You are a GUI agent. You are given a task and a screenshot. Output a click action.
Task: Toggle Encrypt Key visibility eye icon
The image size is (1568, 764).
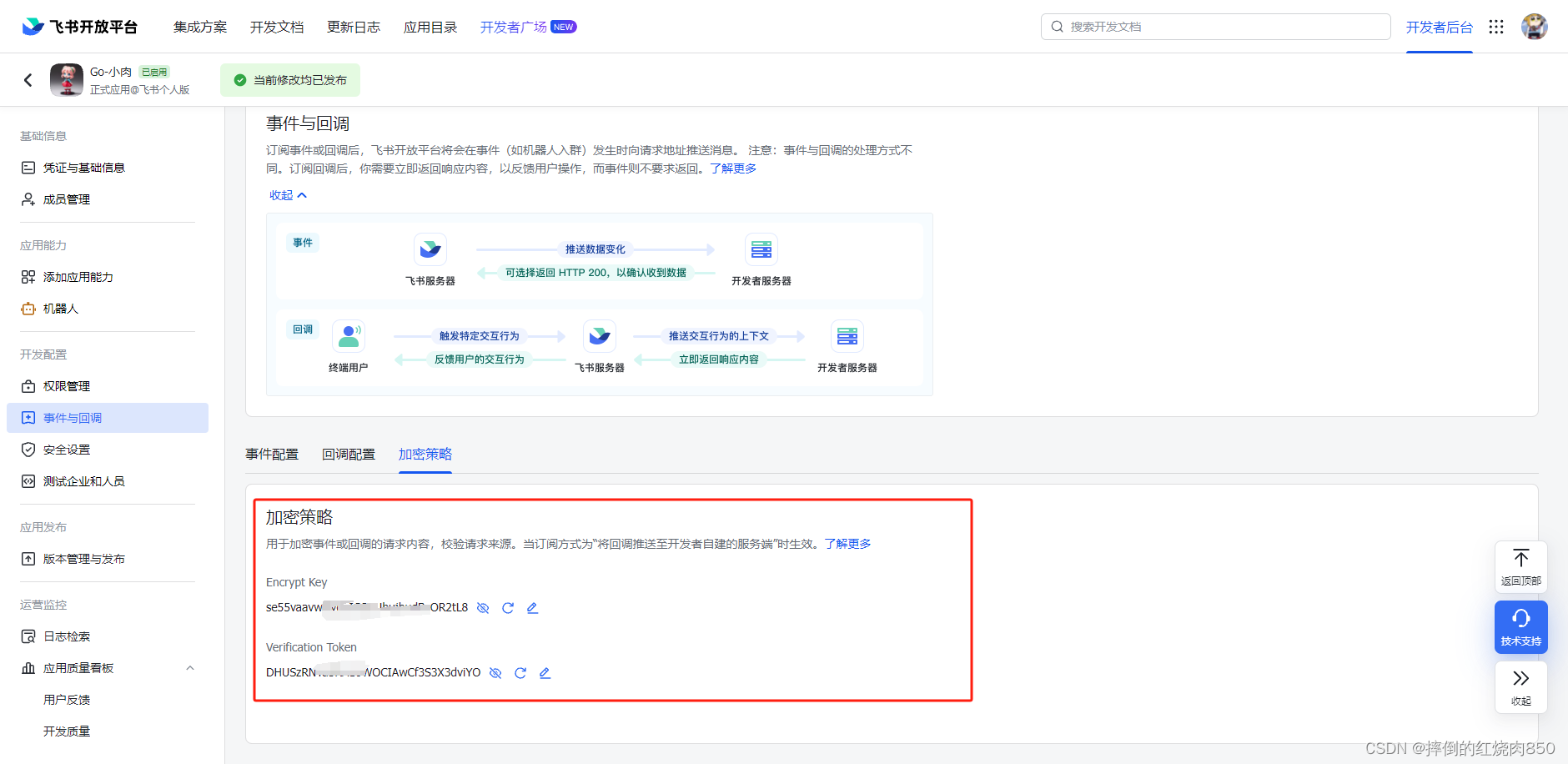[x=483, y=608]
